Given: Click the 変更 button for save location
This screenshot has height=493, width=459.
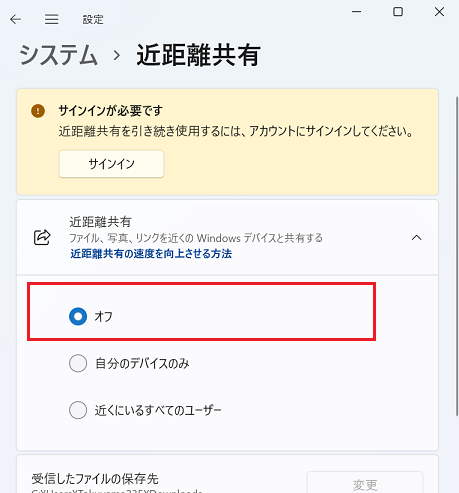Looking at the screenshot, I should pyautogui.click(x=365, y=483).
